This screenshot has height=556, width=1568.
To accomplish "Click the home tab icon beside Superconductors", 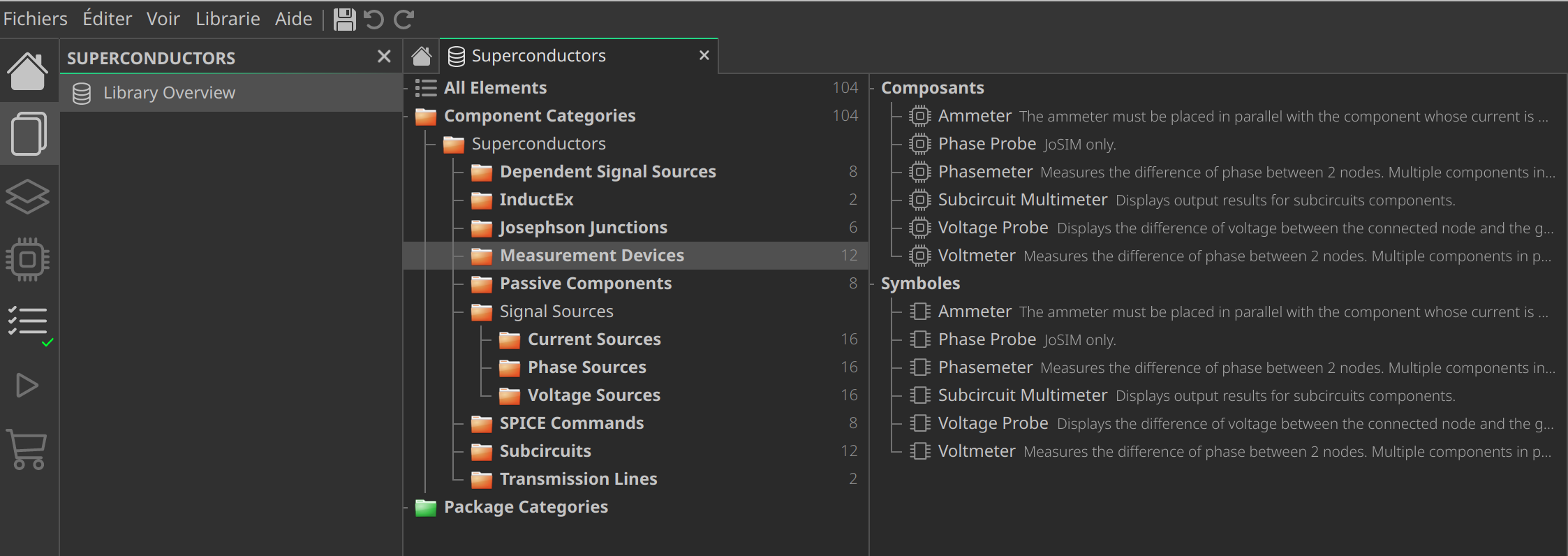I will coord(421,56).
